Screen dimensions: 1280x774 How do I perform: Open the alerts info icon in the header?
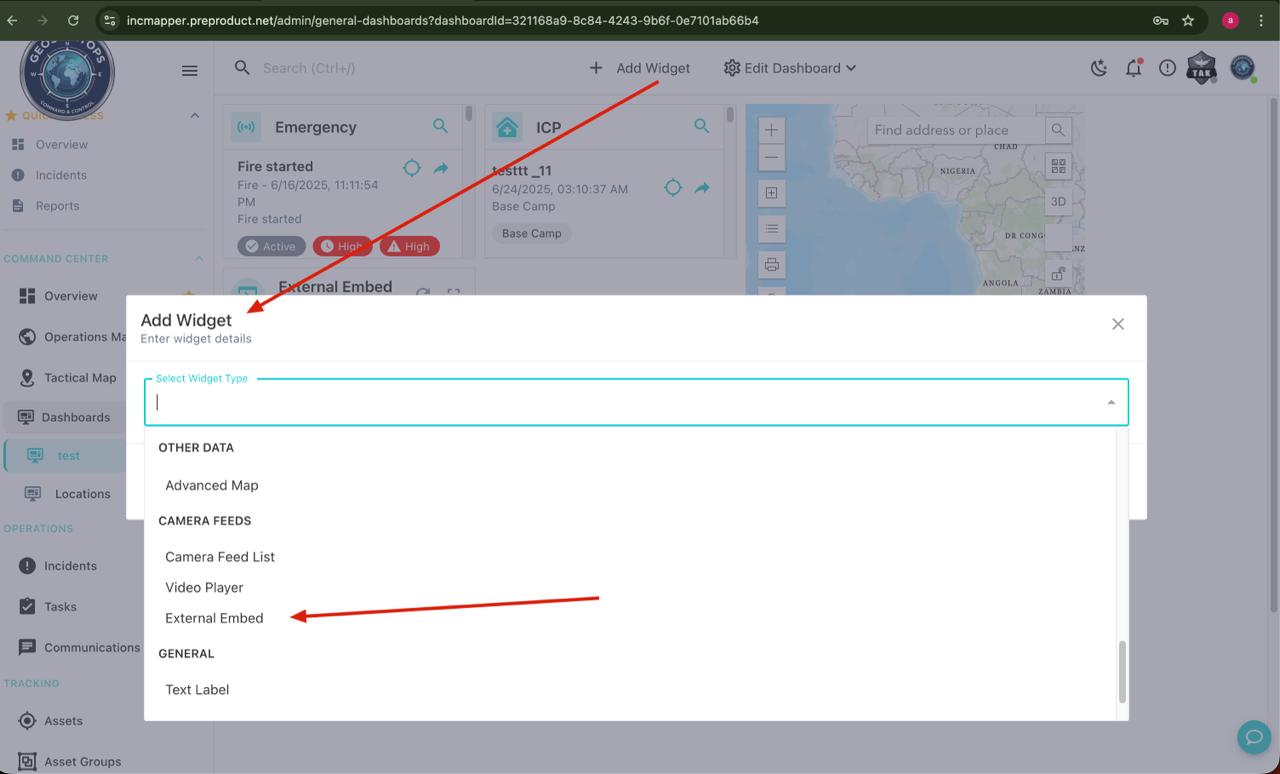(x=1167, y=68)
